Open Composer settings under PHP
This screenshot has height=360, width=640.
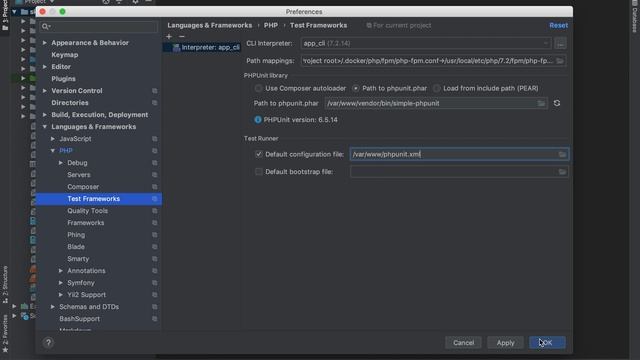[83, 187]
